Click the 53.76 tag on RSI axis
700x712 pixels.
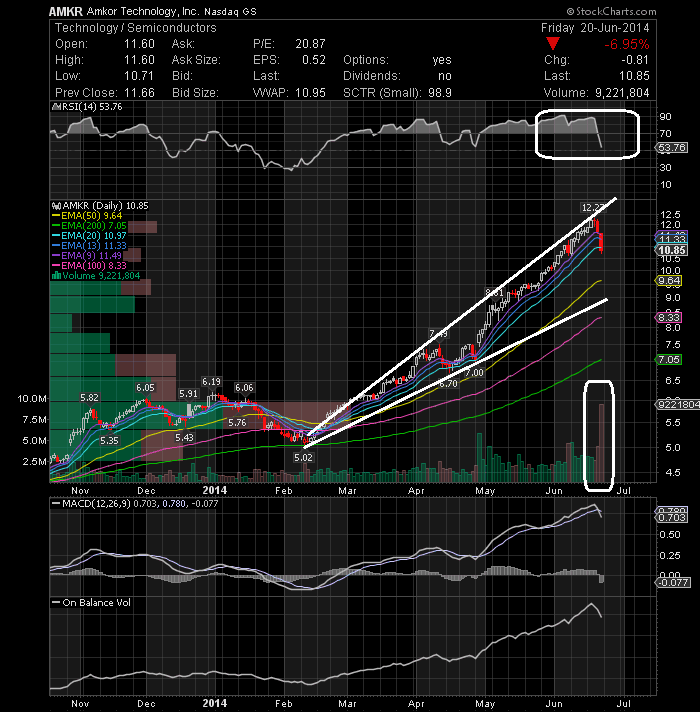pos(673,148)
